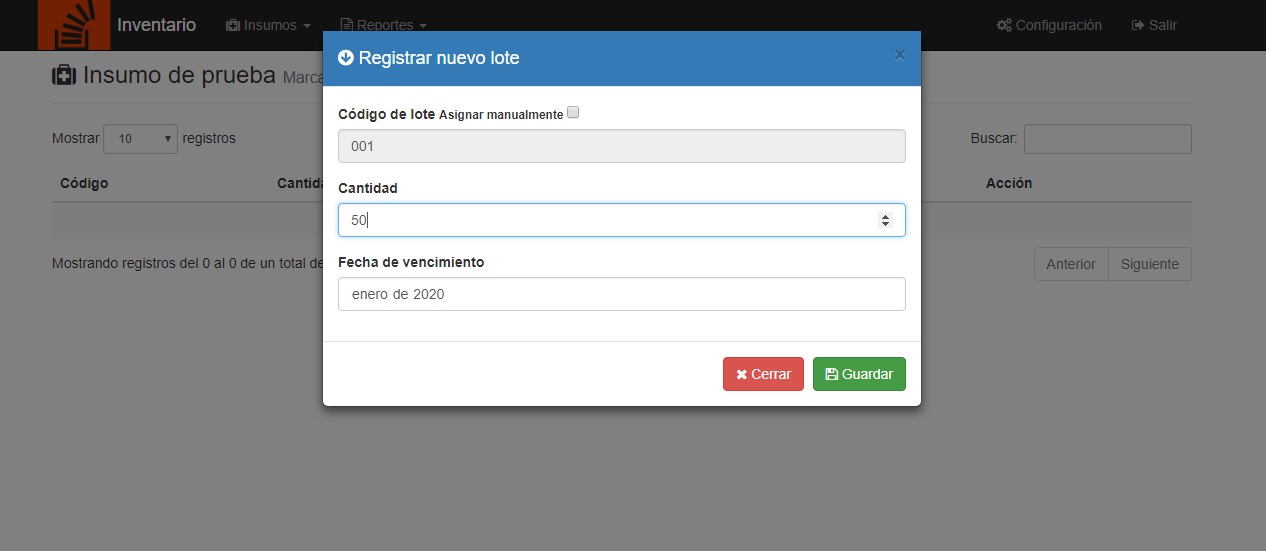Click the Código de lote field

pos(622,146)
